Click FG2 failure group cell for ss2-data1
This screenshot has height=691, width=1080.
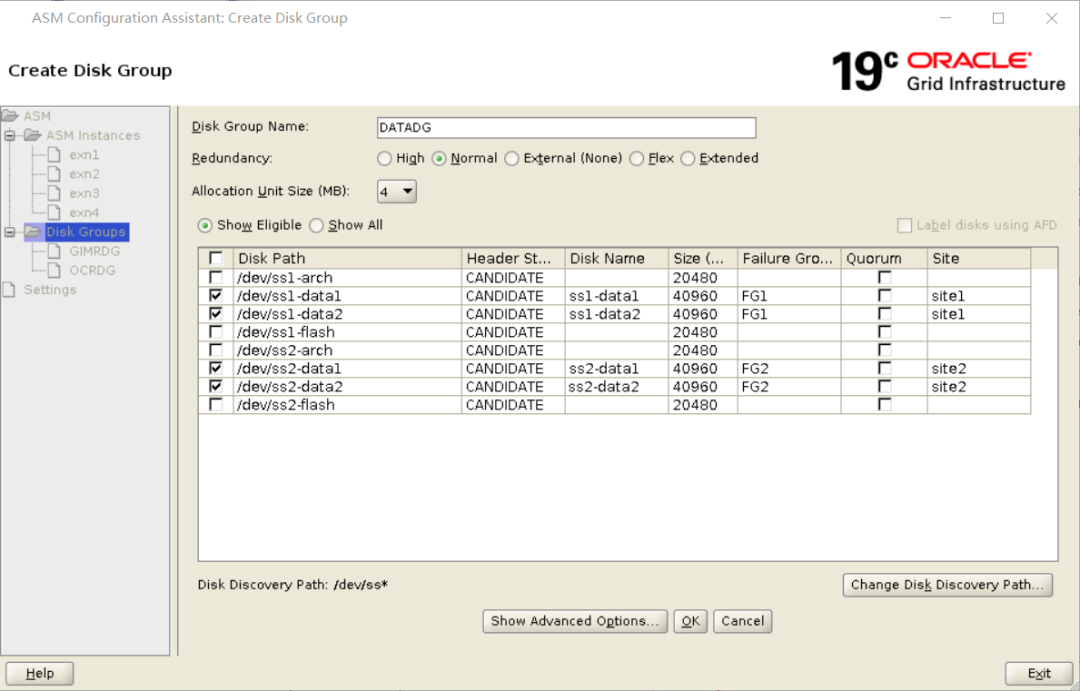pyautogui.click(x=789, y=369)
